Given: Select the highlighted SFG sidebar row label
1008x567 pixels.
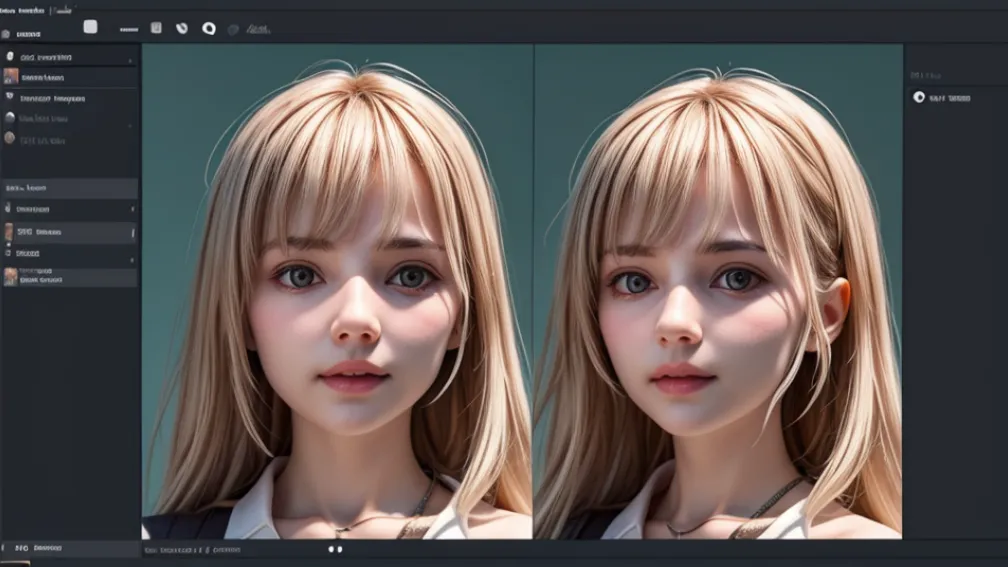Looking at the screenshot, I should 39,232.
